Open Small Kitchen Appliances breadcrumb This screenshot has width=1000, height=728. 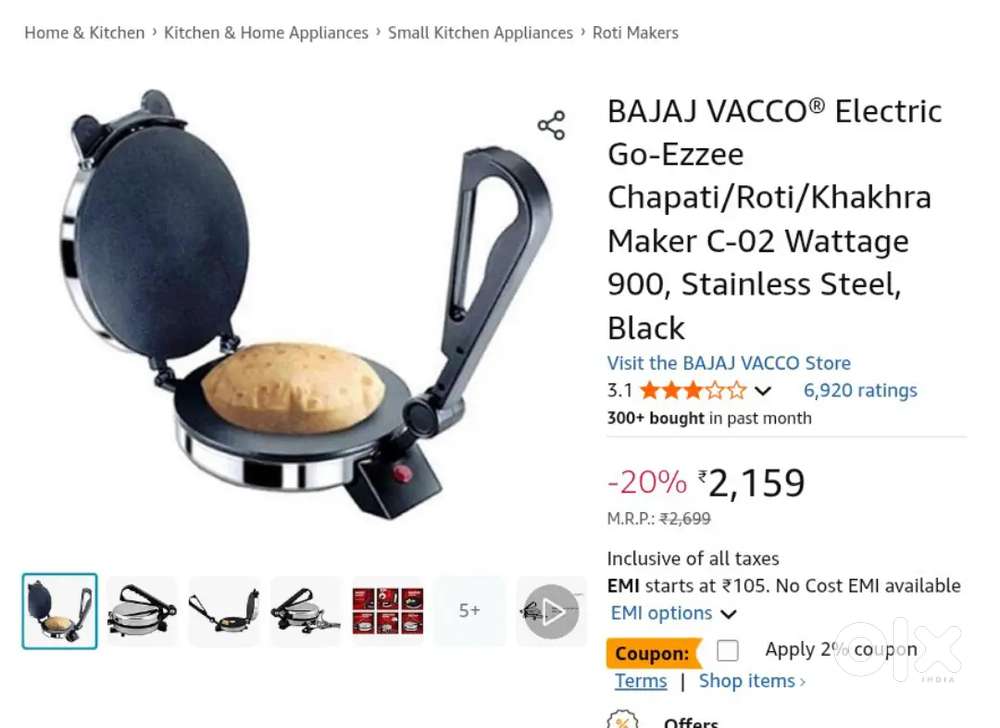click(480, 33)
